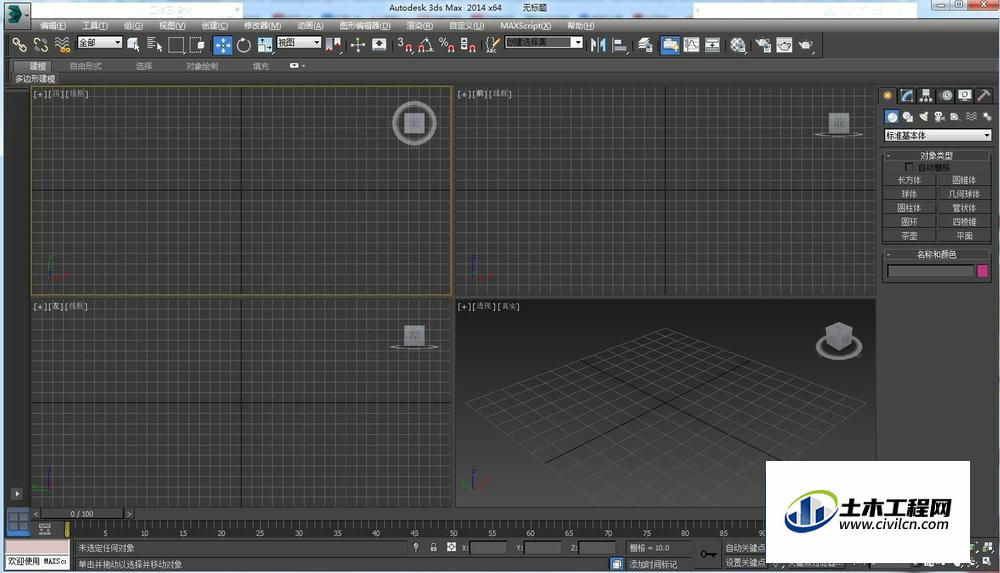The image size is (1000, 573).
Task: Click the Unlink Selection tool
Action: 41,45
